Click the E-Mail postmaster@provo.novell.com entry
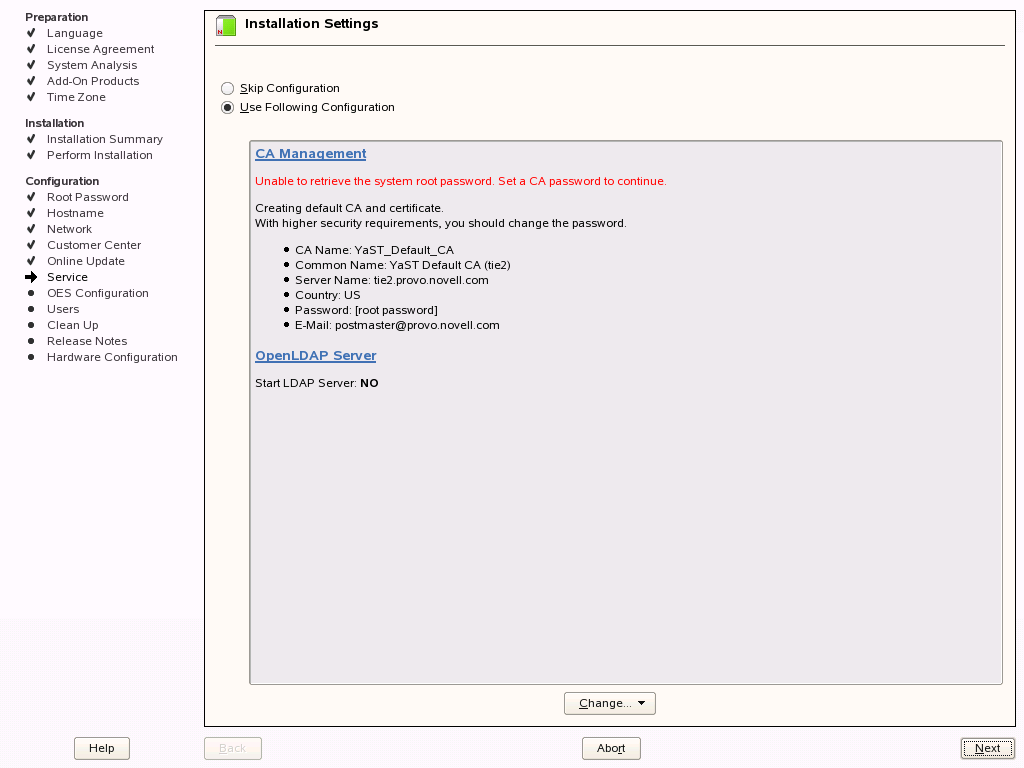The width and height of the screenshot is (1024, 768). (397, 325)
